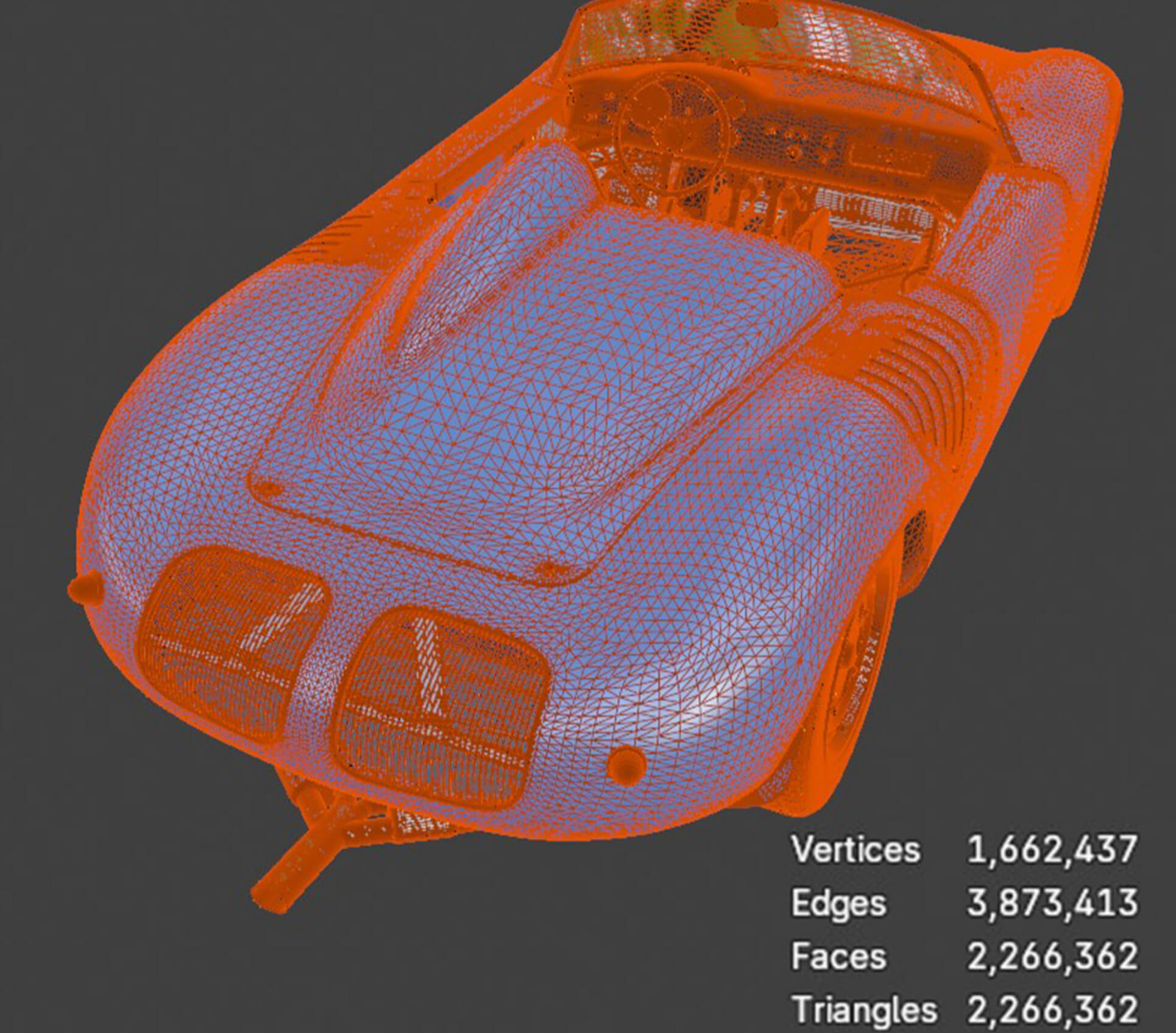Select the Triangles label in statistics overlay
The image size is (1176, 1033).
(864, 1010)
